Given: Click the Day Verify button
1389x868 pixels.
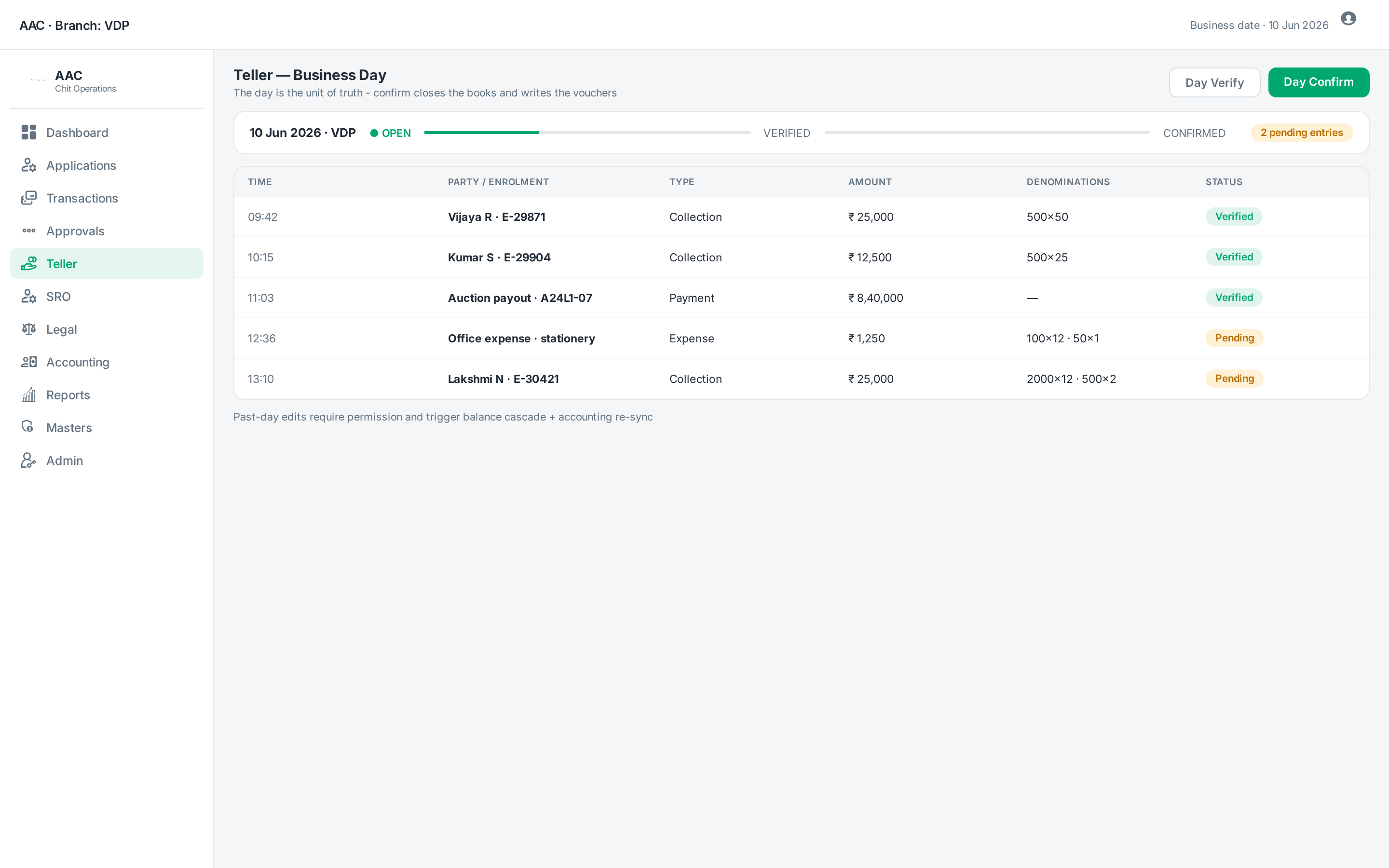Looking at the screenshot, I should [1214, 82].
